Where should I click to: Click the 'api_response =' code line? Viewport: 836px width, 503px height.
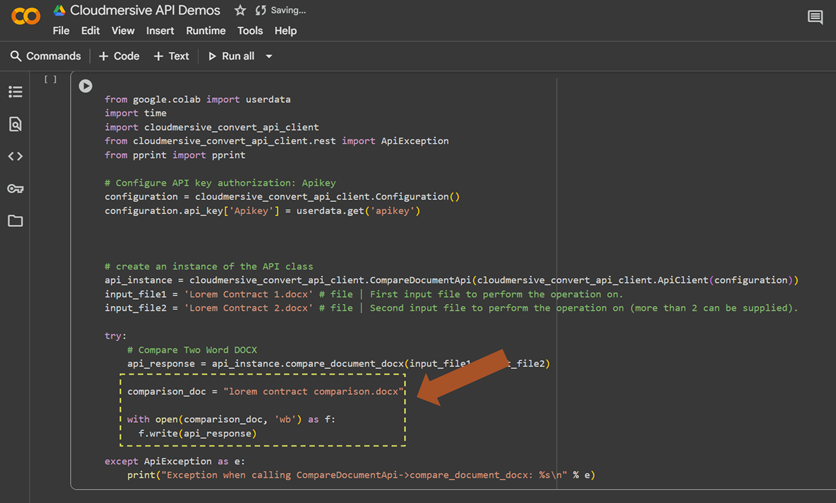pyautogui.click(x=339, y=364)
